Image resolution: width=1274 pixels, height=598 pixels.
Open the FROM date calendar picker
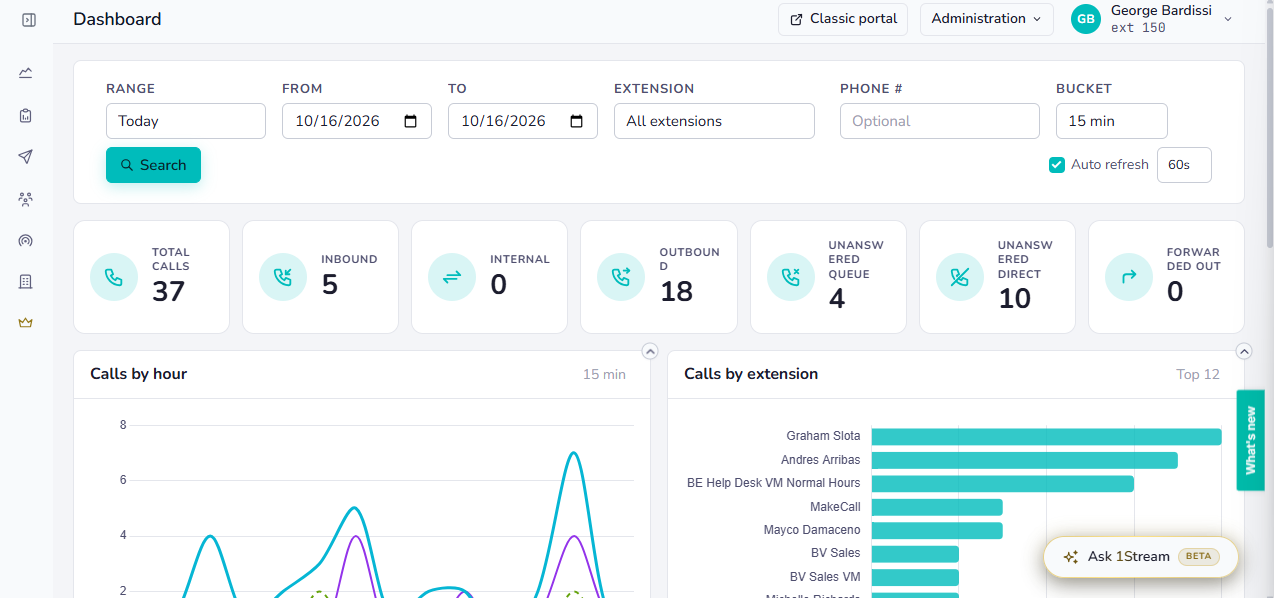pos(411,121)
